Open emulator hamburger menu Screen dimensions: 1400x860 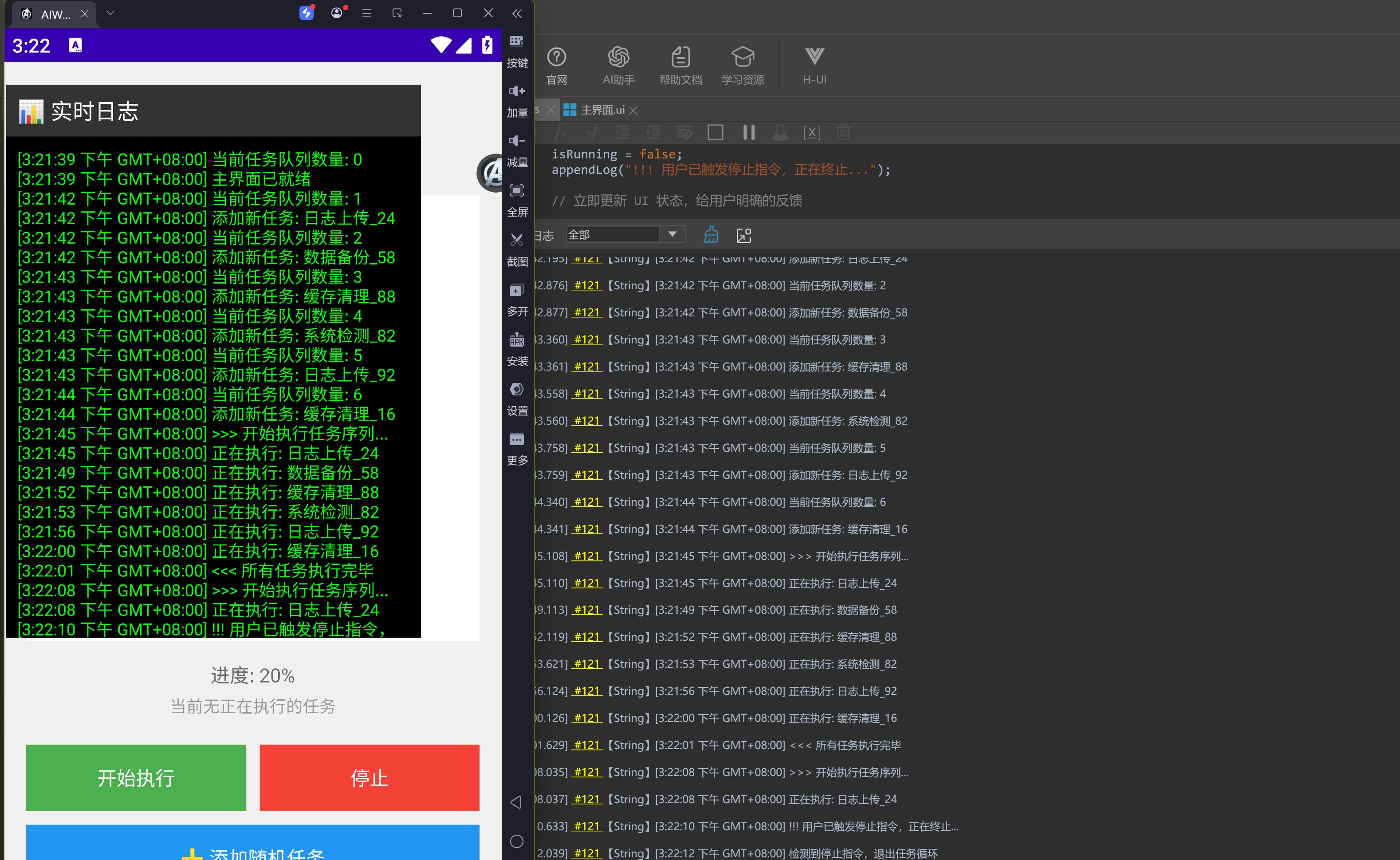(366, 13)
